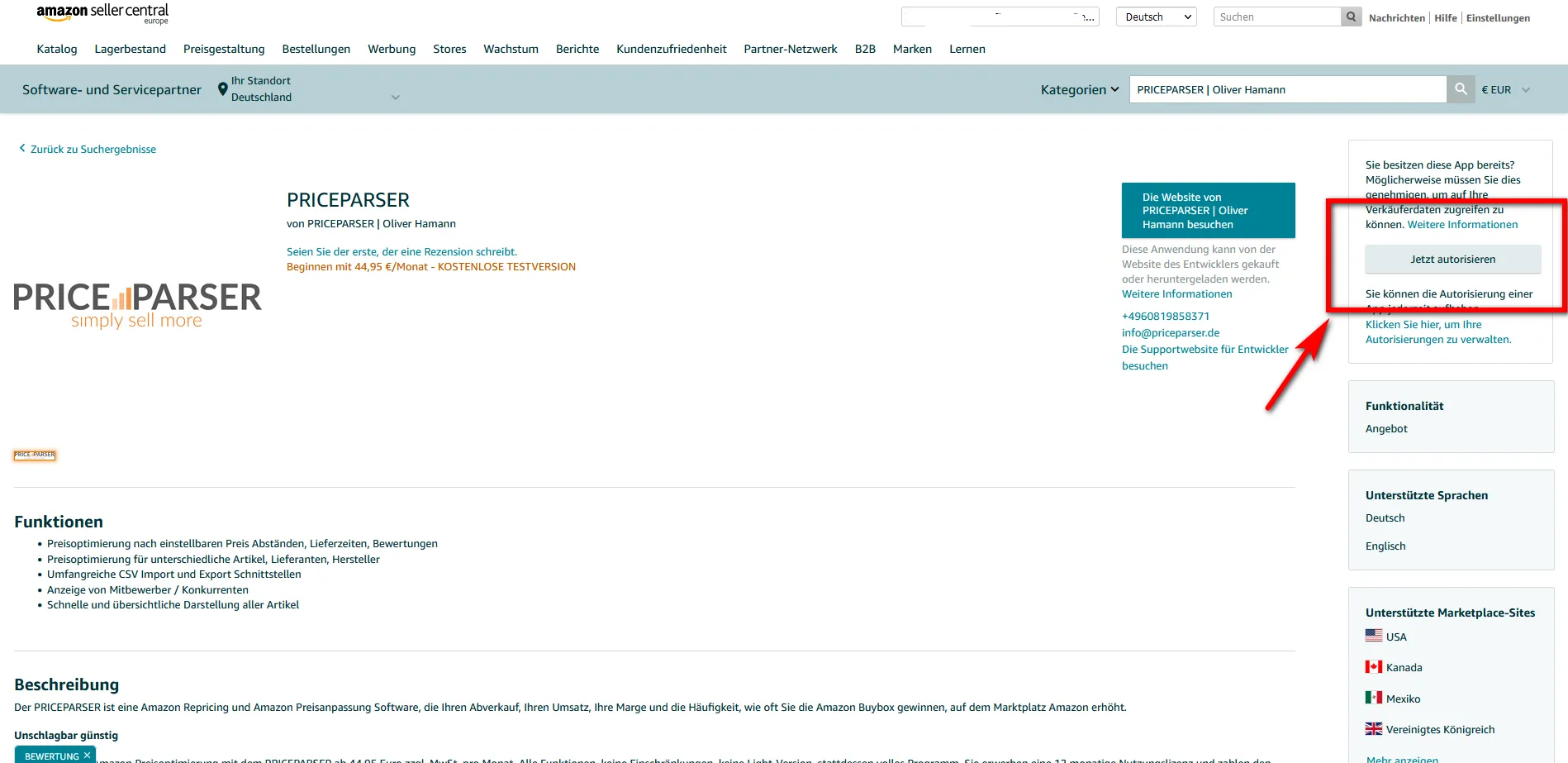The width and height of the screenshot is (1568, 763).
Task: Visit the developer support website link
Action: pyautogui.click(x=1205, y=357)
